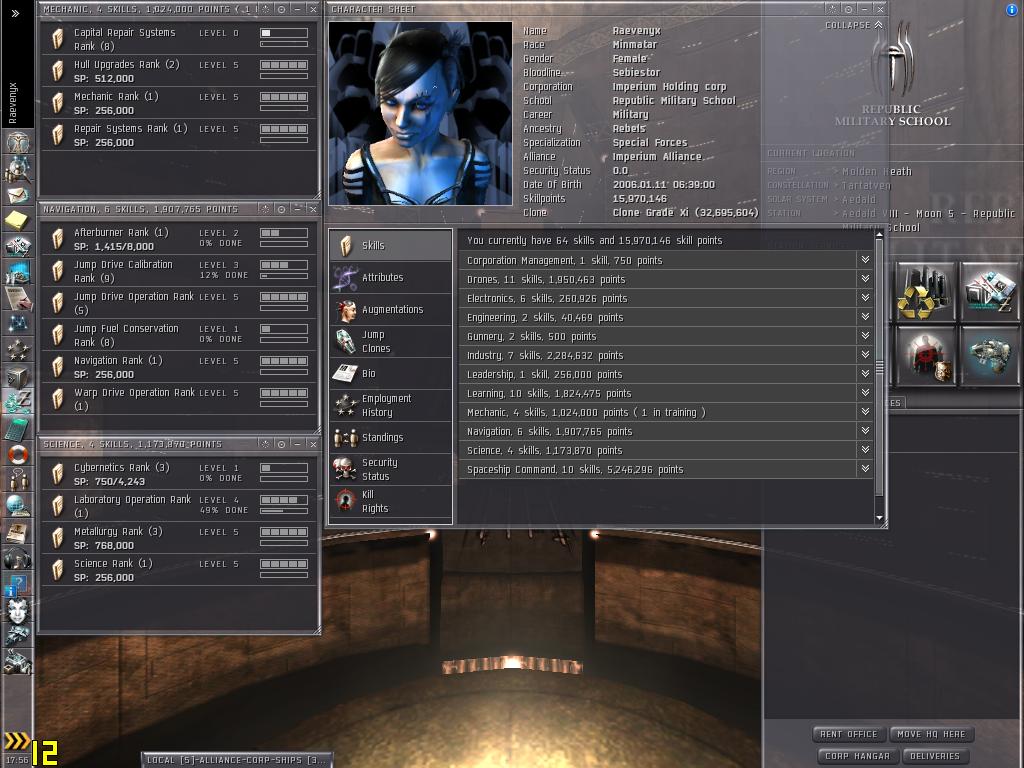Open the Deliveries button

click(935, 756)
